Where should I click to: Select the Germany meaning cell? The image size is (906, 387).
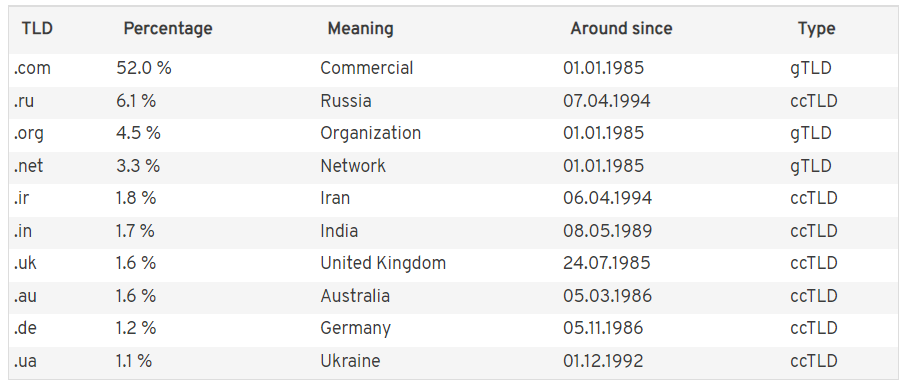(355, 329)
